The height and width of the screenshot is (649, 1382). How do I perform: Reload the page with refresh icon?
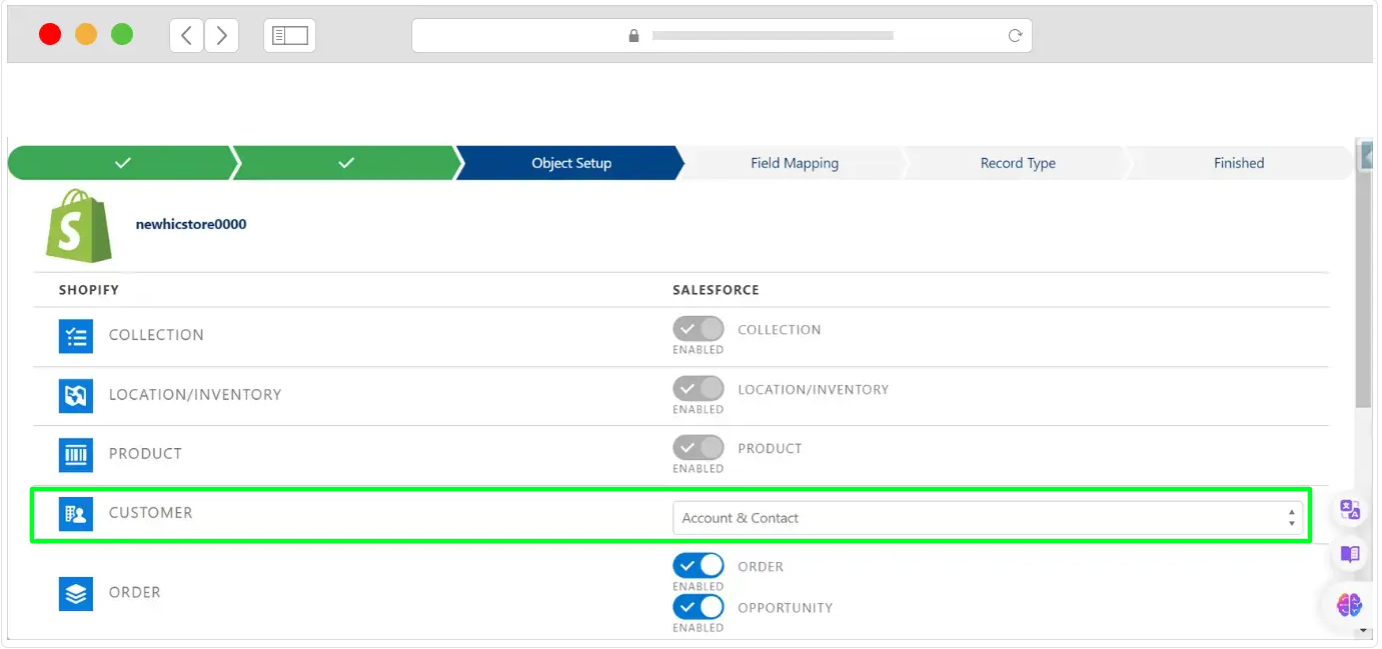[1015, 35]
